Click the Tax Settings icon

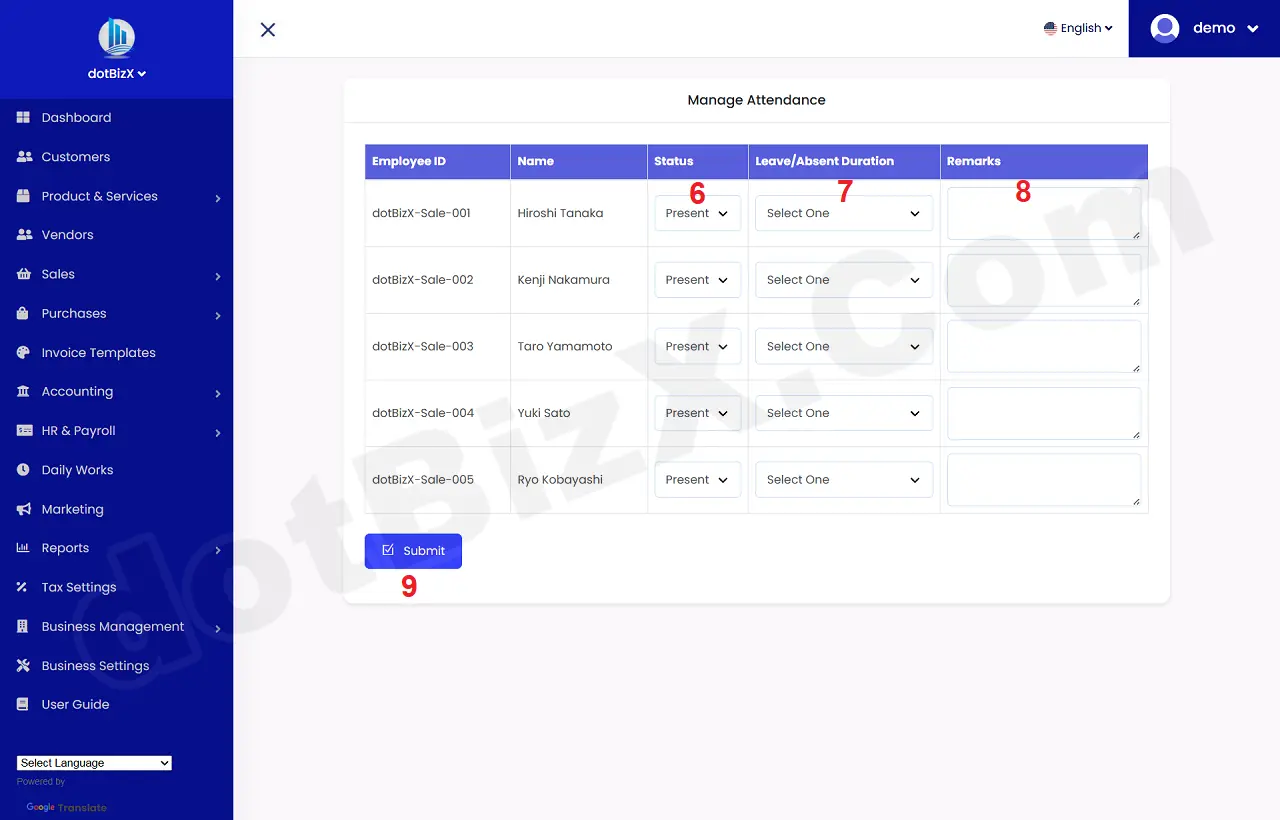coord(23,587)
